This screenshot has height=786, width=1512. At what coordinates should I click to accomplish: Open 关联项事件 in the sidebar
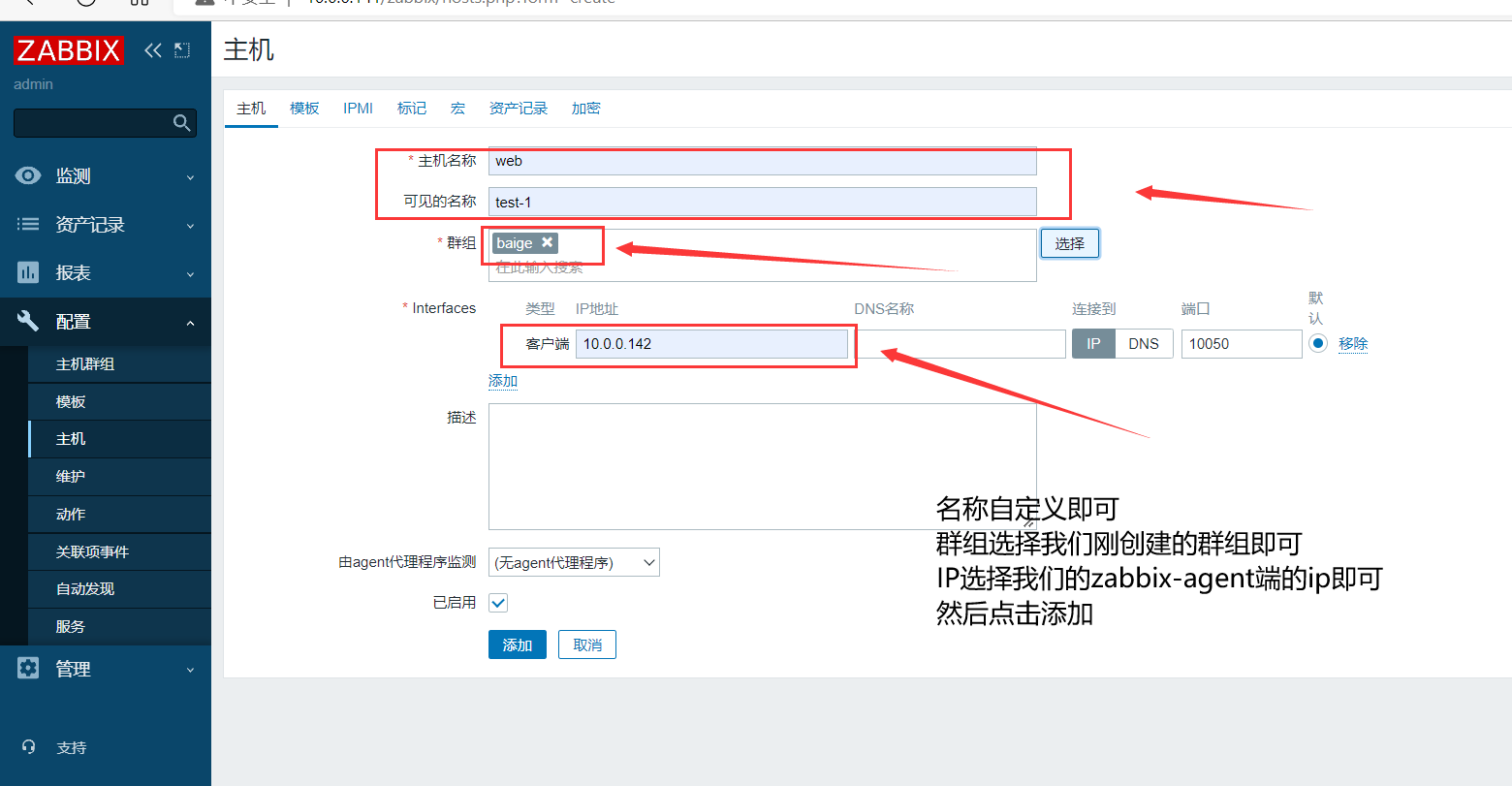point(120,551)
